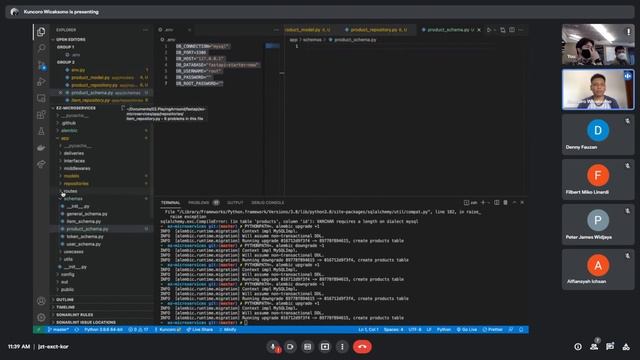Open the Accounts icon in activity bar
Image resolution: width=640 pixels, height=360 pixels.
coord(41,301)
